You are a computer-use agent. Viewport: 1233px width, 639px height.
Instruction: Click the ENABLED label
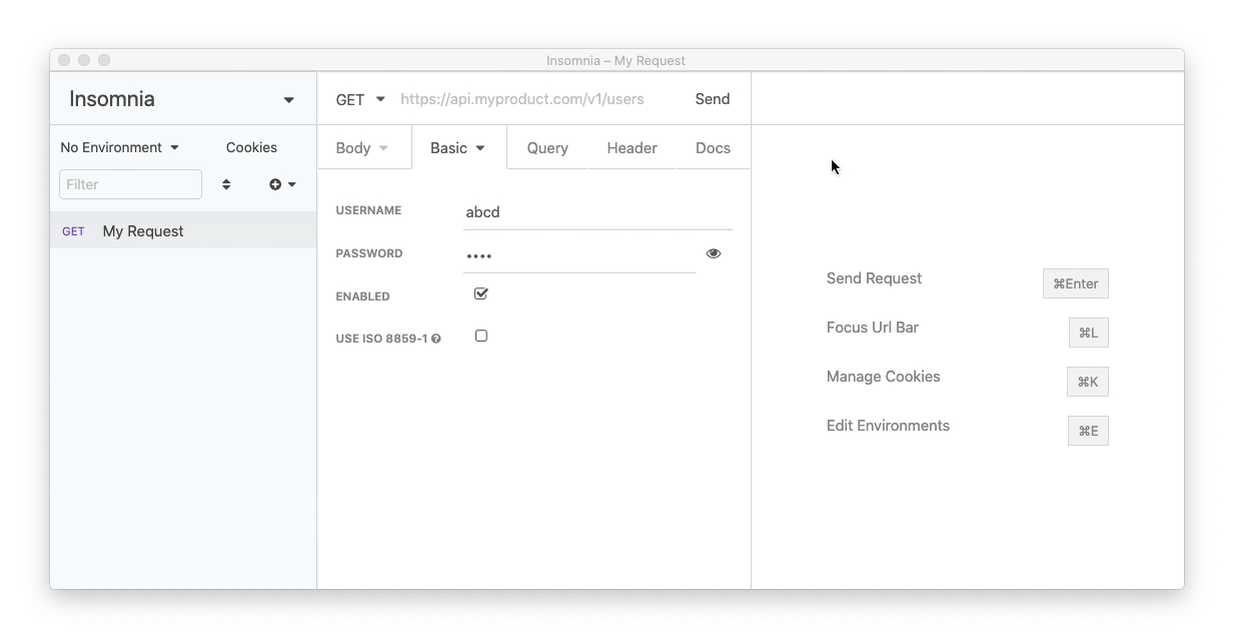pyautogui.click(x=363, y=297)
